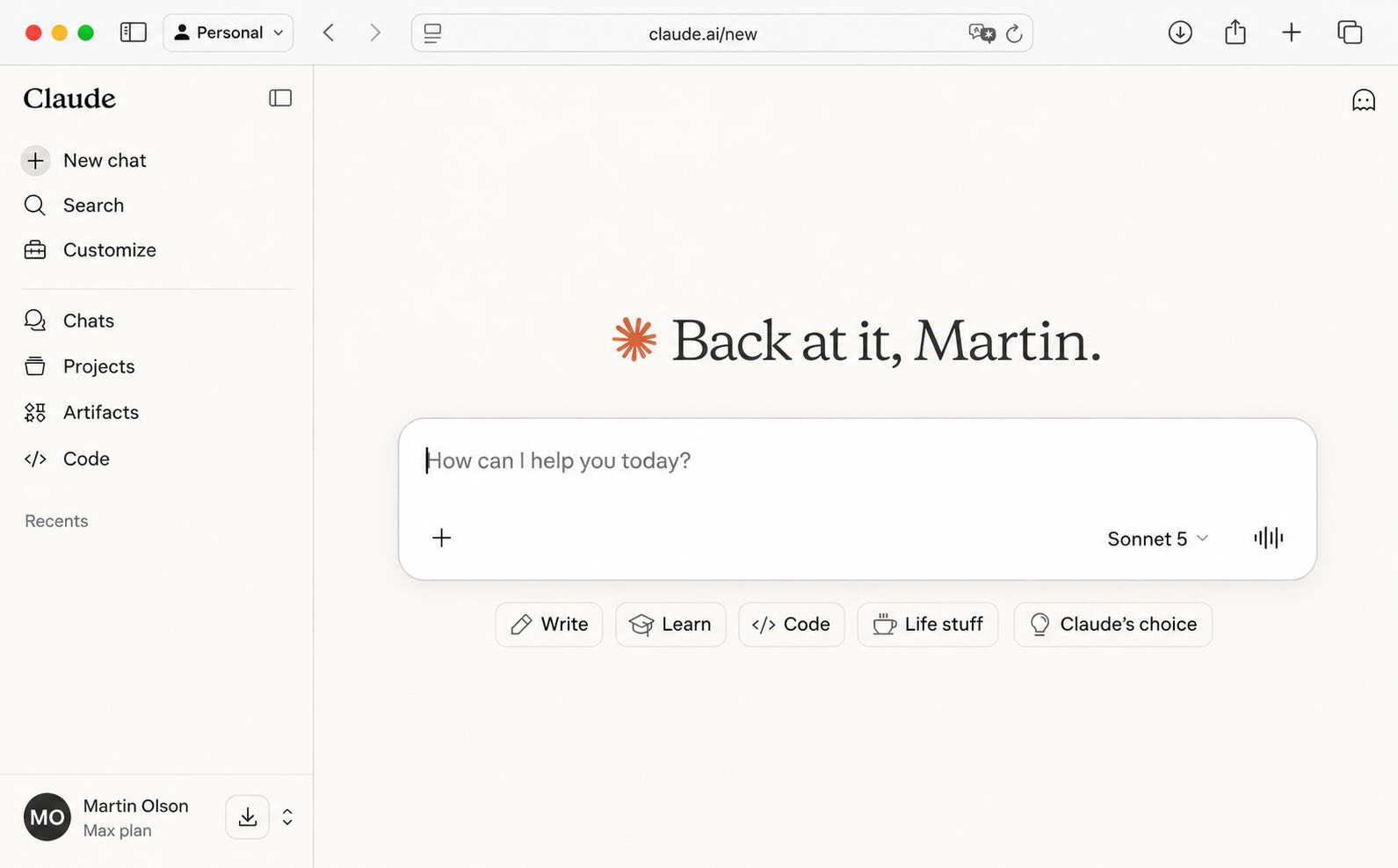Open Projects page

point(79,366)
